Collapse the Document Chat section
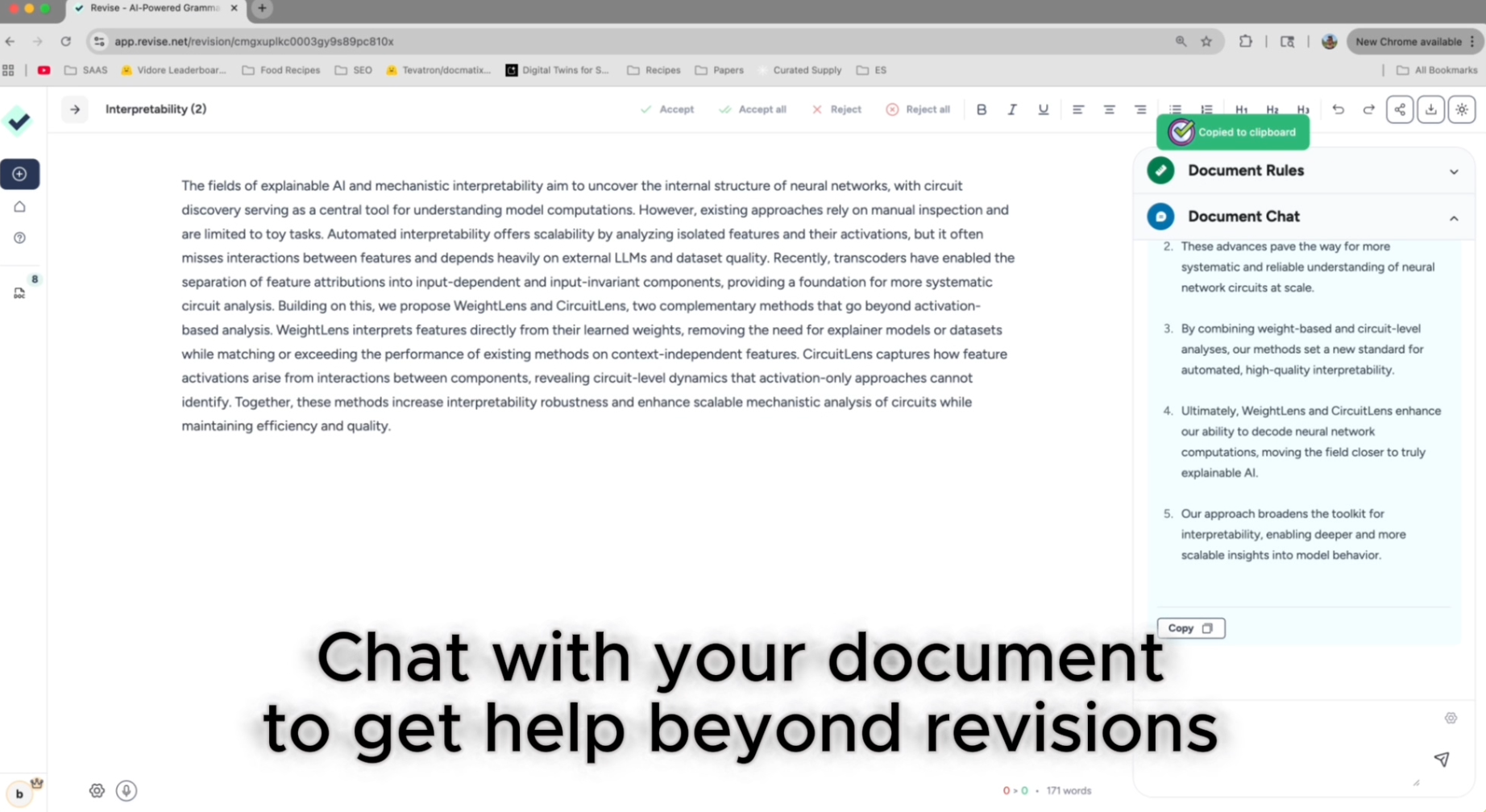1486x812 pixels. point(1453,217)
